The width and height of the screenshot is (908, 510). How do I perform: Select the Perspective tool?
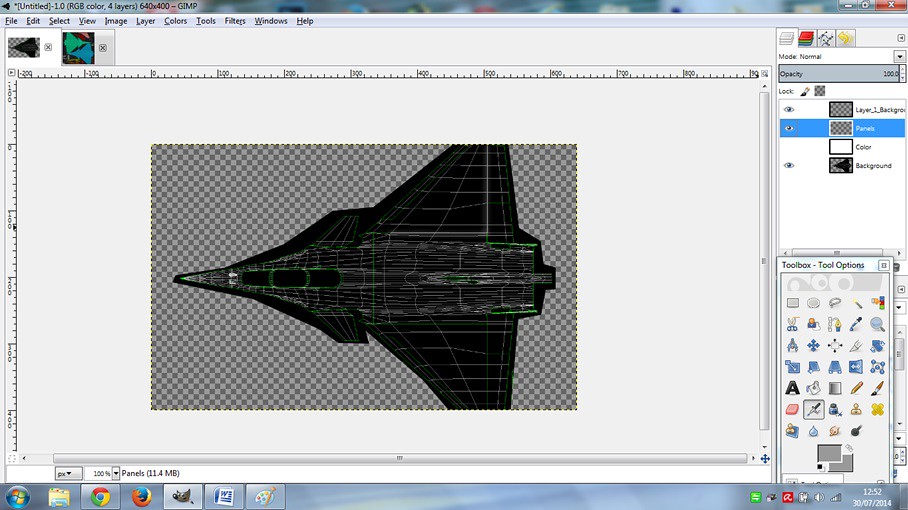pyautogui.click(x=834, y=367)
